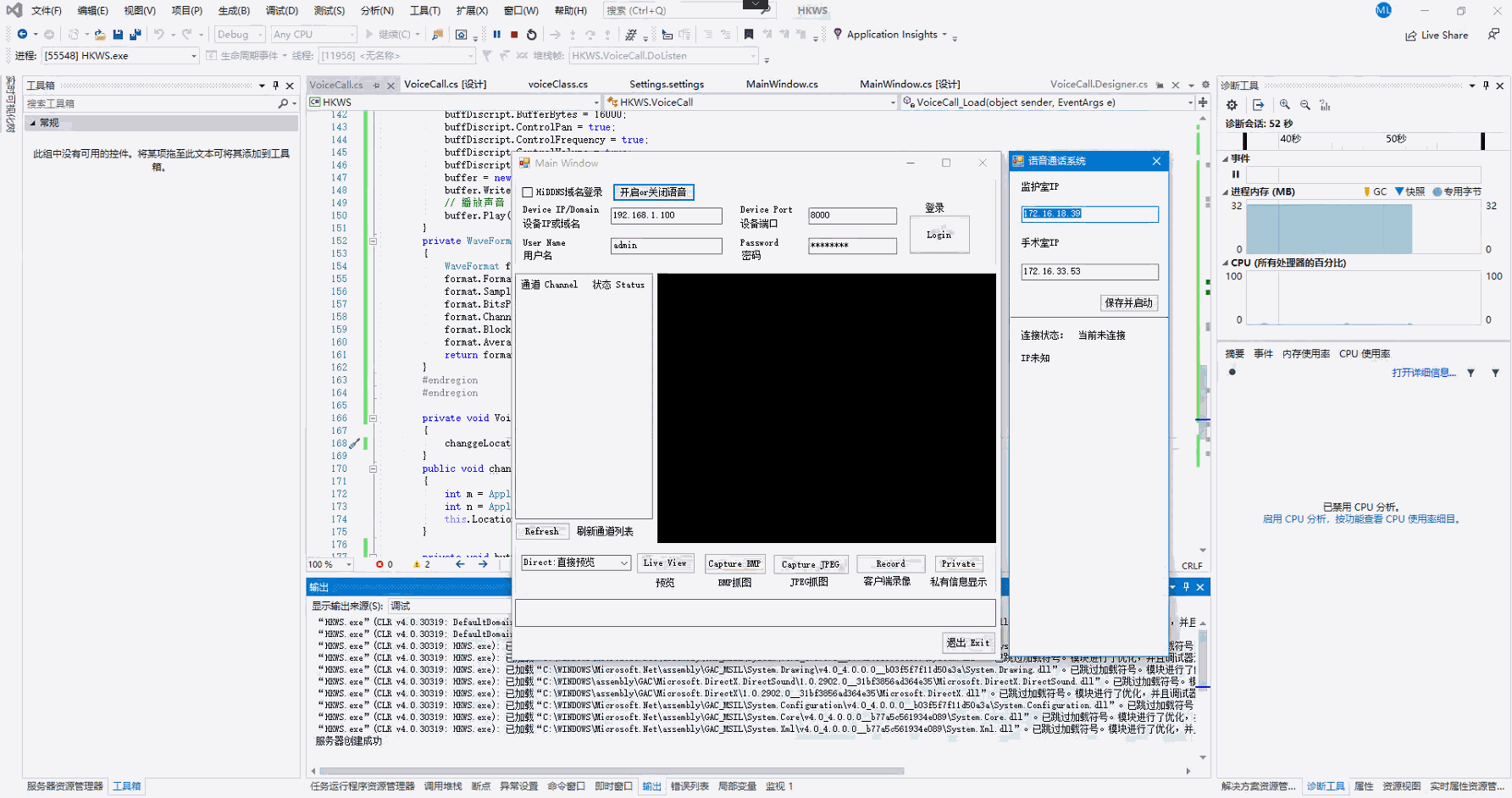Screen dimensions: 1512x798
Task: Click the toolbox search magnifier icon
Action: coord(283,103)
